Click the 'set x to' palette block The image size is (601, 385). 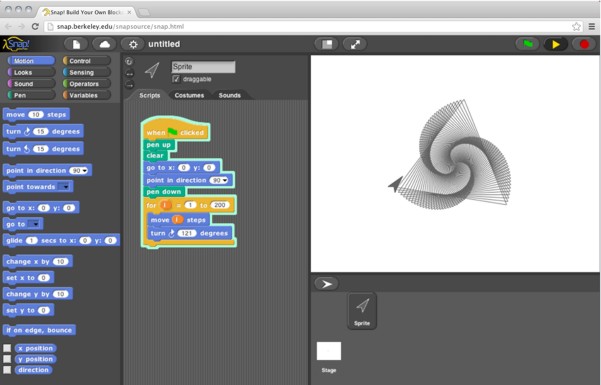[28, 278]
